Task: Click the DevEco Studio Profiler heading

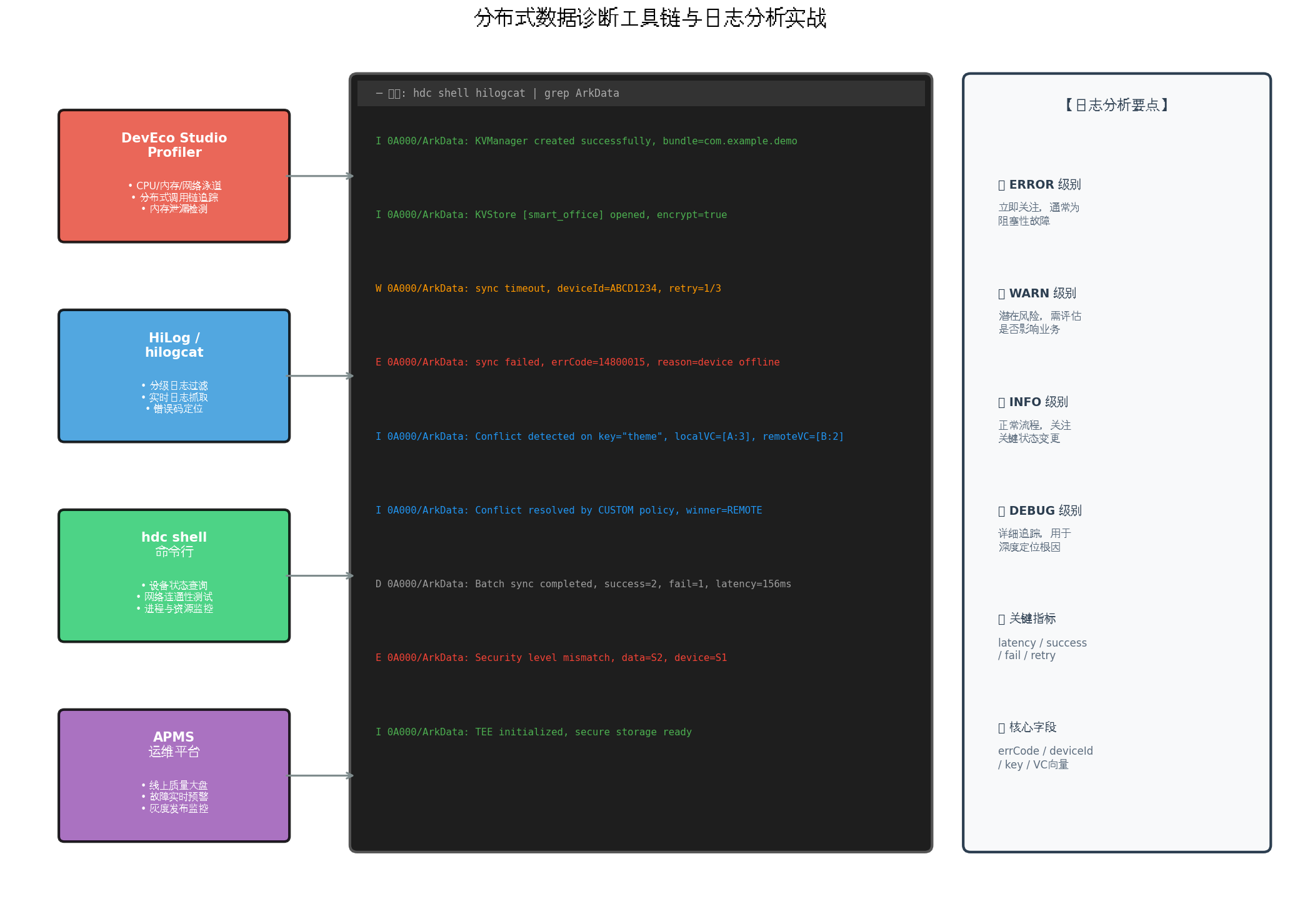Action: coord(174,145)
